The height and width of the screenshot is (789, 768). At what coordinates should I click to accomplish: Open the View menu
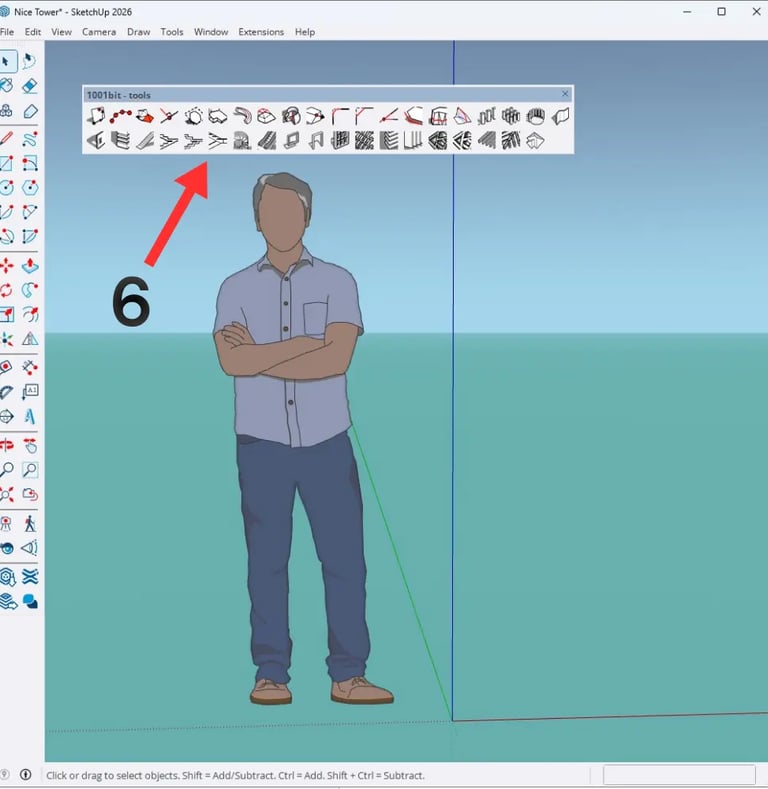click(61, 32)
